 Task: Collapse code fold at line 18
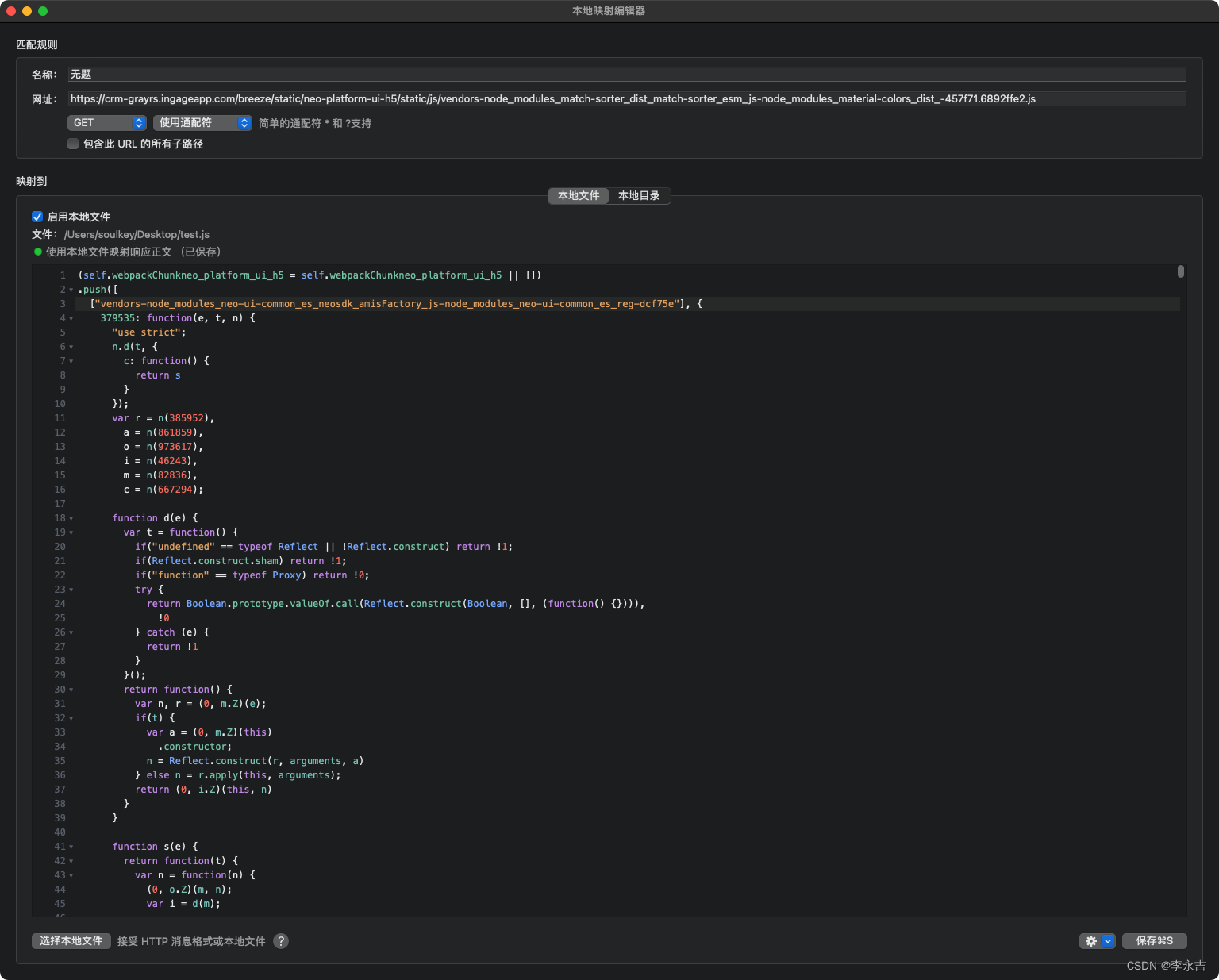(71, 518)
